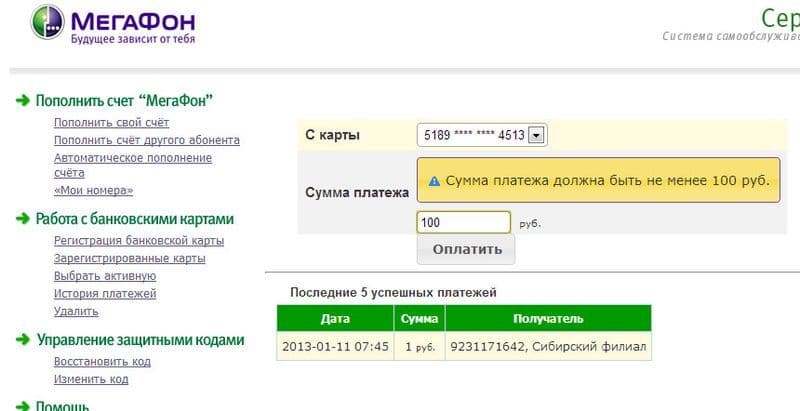Click the date cell 2013-01-11 07:45
Screen dimensions: 800x411
[335, 346]
